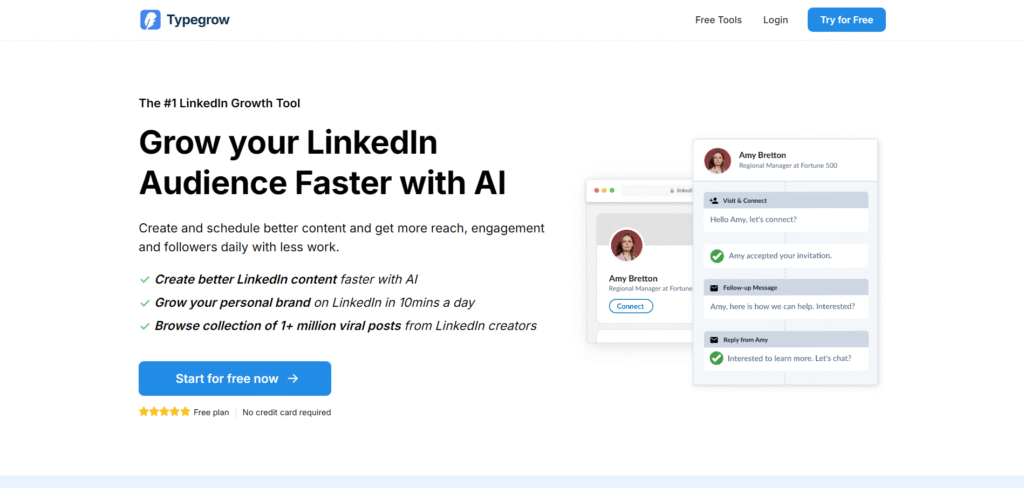Click the Hello Amy, let's connect message
Viewport: 1024px width, 488px height.
(x=786, y=220)
